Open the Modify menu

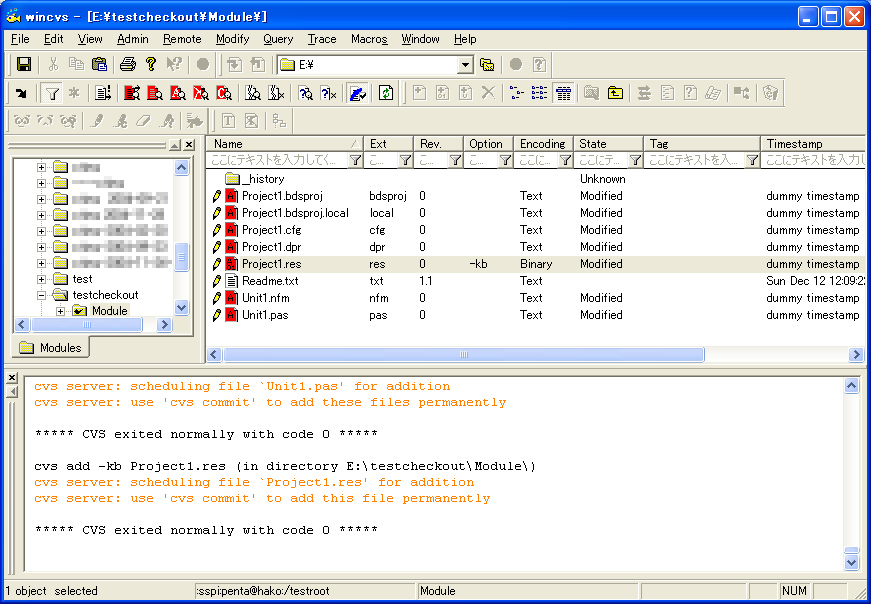tap(232, 39)
